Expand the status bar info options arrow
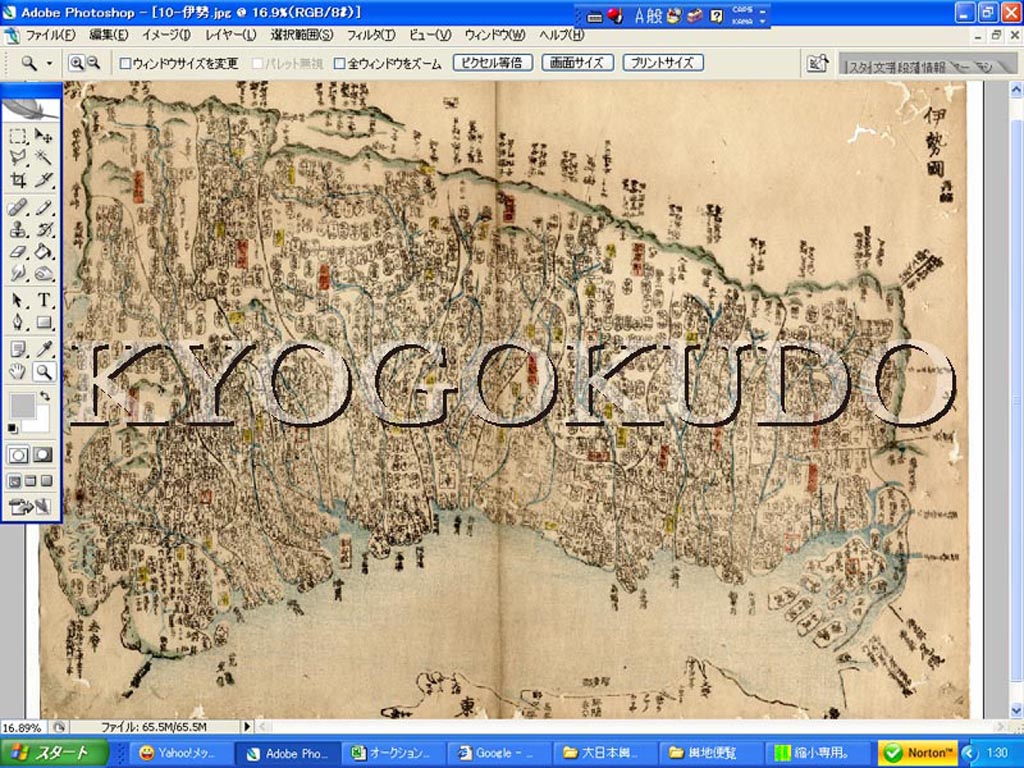Viewport: 1024px width, 768px height. click(x=247, y=727)
